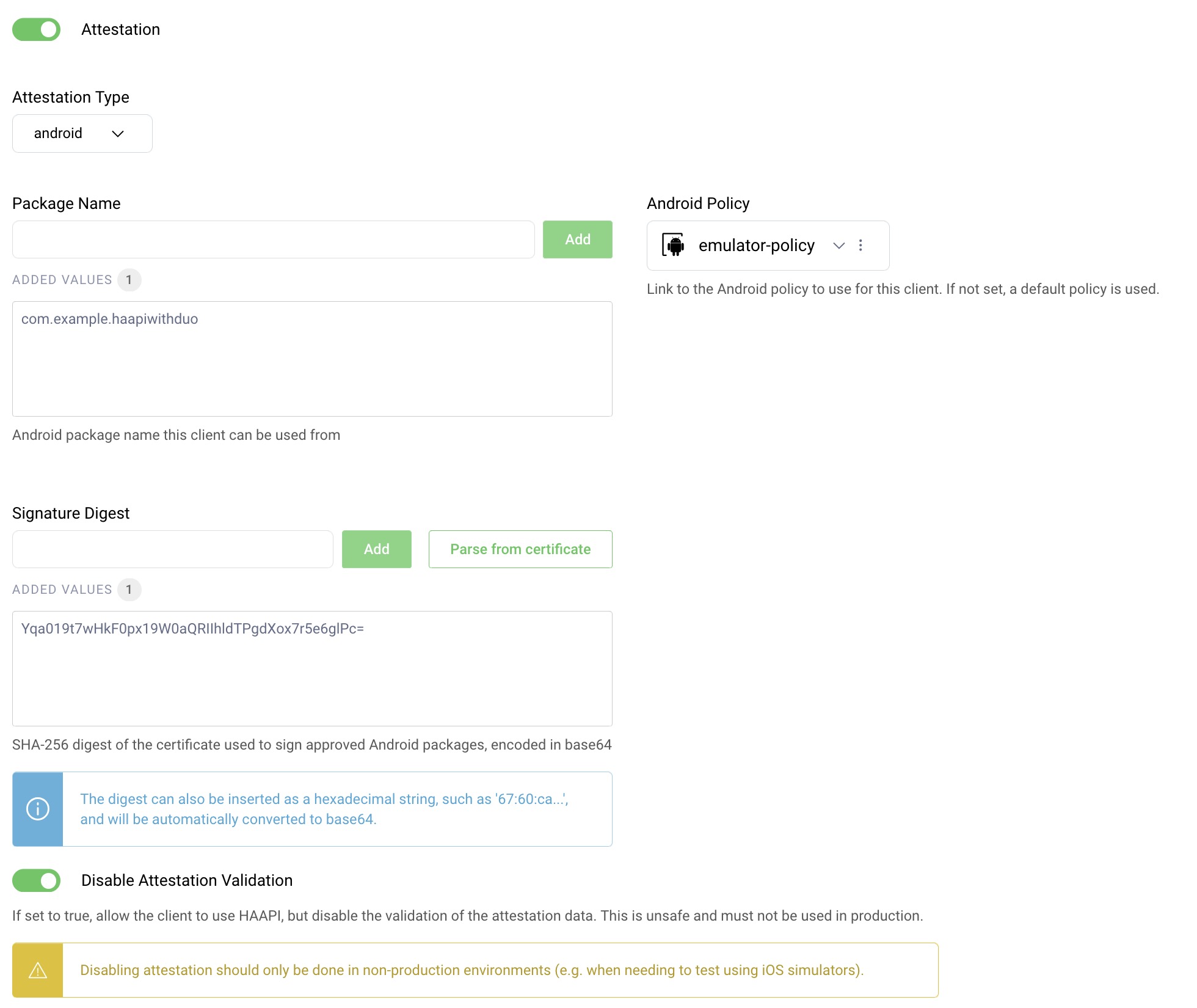Click the emulator-policy label text
The width and height of the screenshot is (1197, 1008).
[756, 245]
